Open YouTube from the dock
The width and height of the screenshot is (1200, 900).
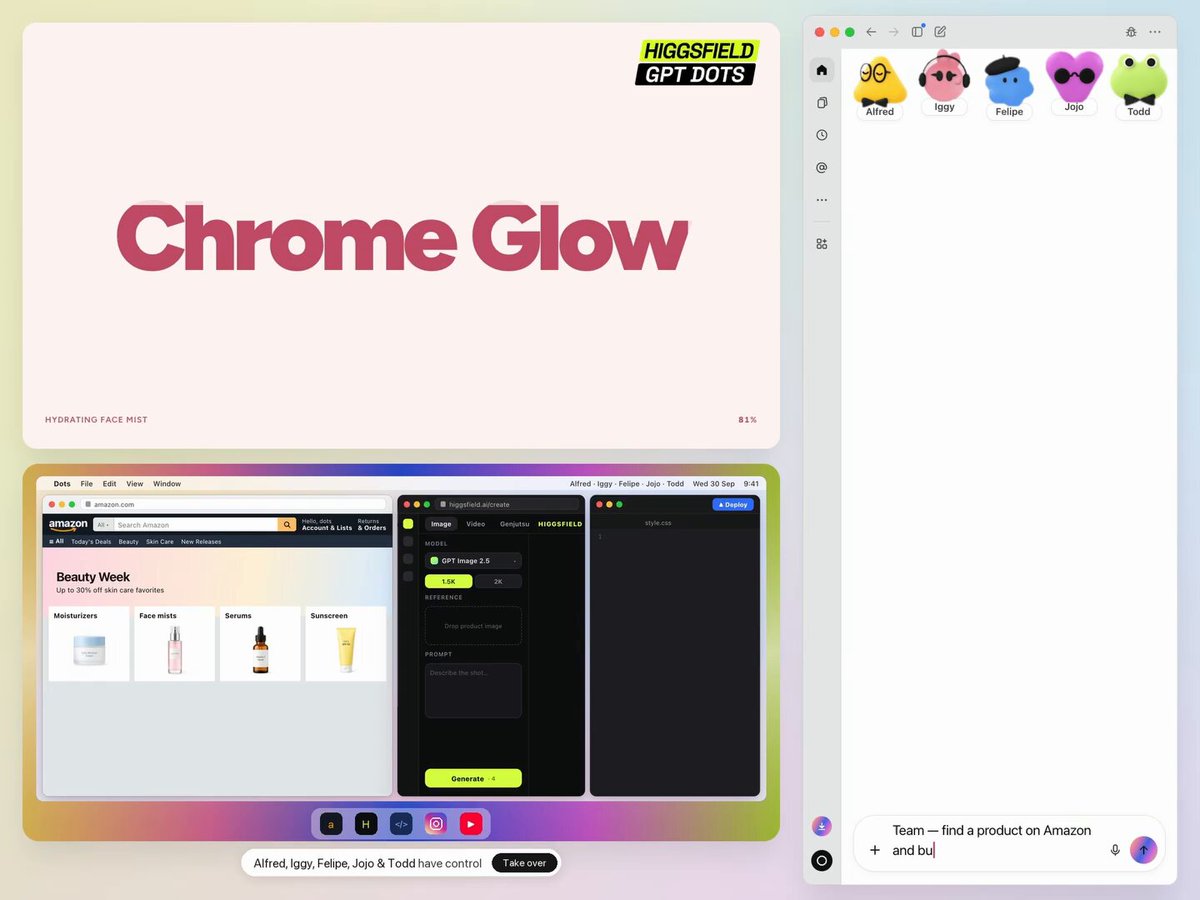point(471,824)
